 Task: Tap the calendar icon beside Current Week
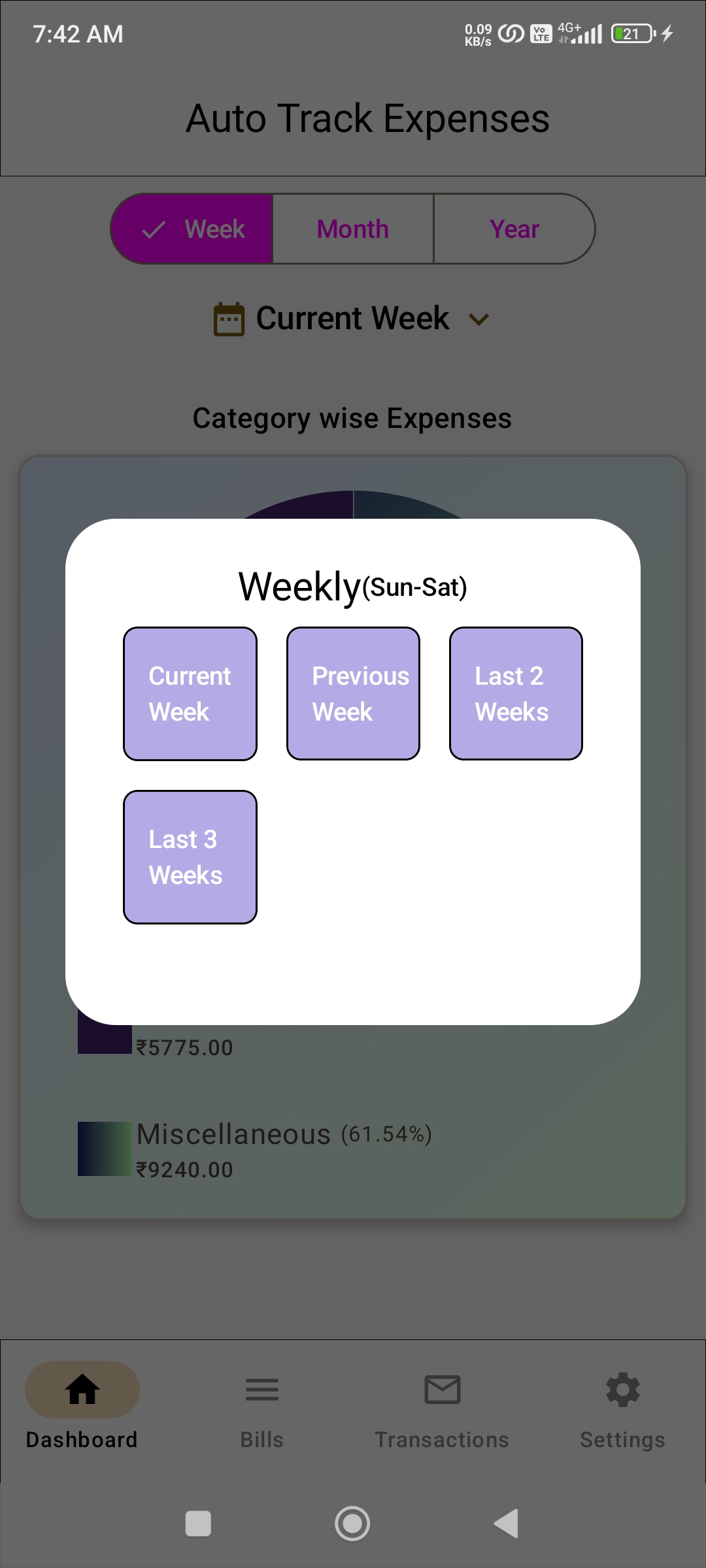[229, 319]
